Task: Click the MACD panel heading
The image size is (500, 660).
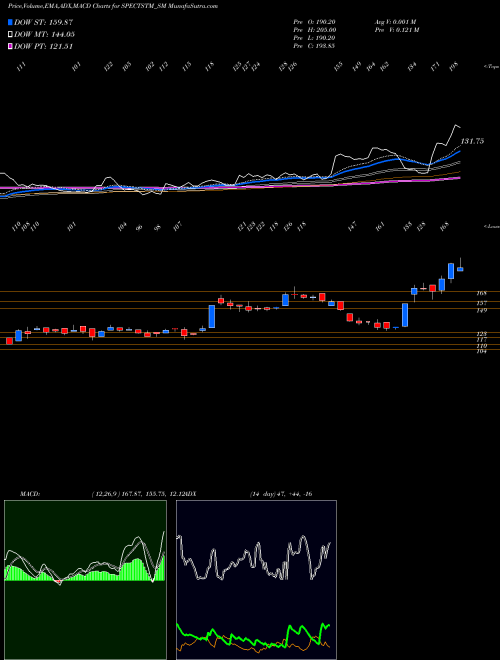Action: (x=30, y=494)
